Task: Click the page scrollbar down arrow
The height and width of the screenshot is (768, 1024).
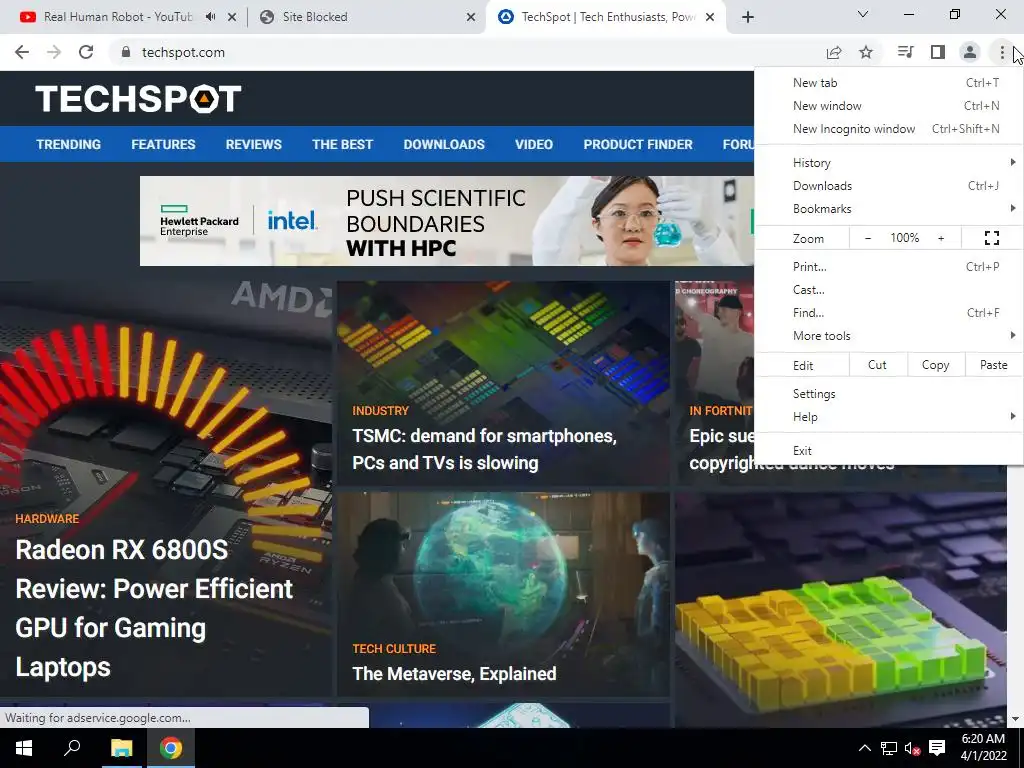Action: click(1016, 719)
